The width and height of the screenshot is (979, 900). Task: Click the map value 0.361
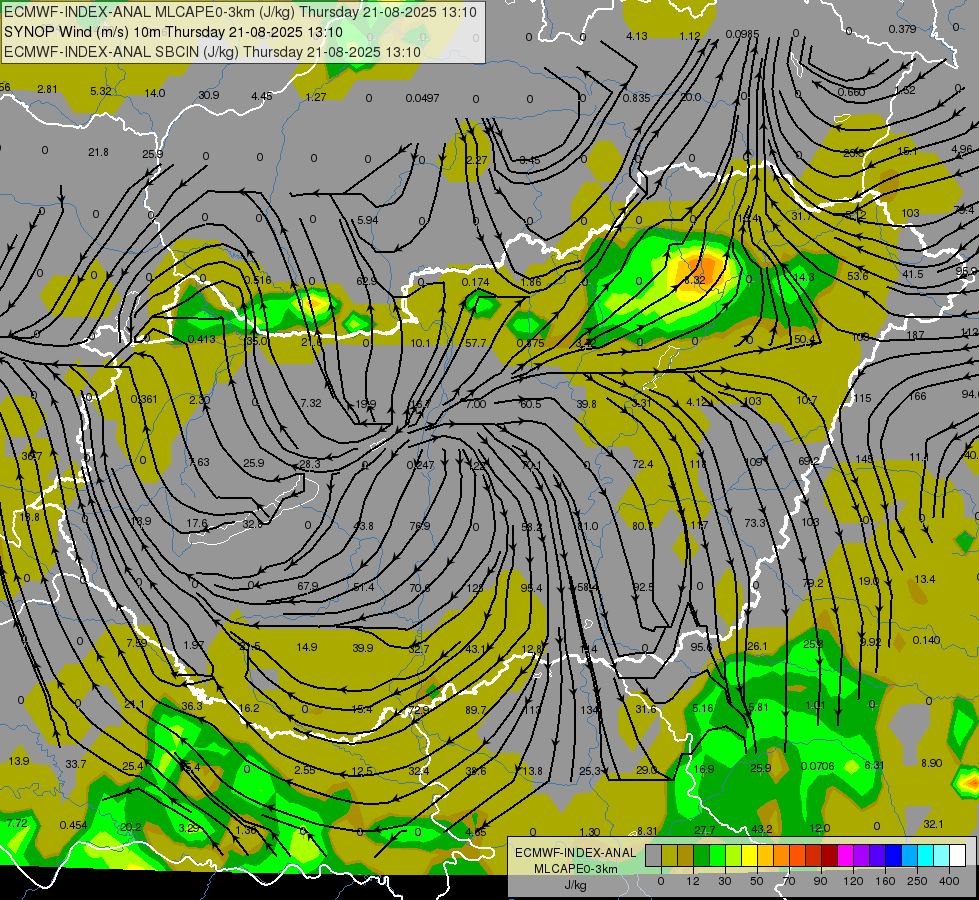pos(144,399)
